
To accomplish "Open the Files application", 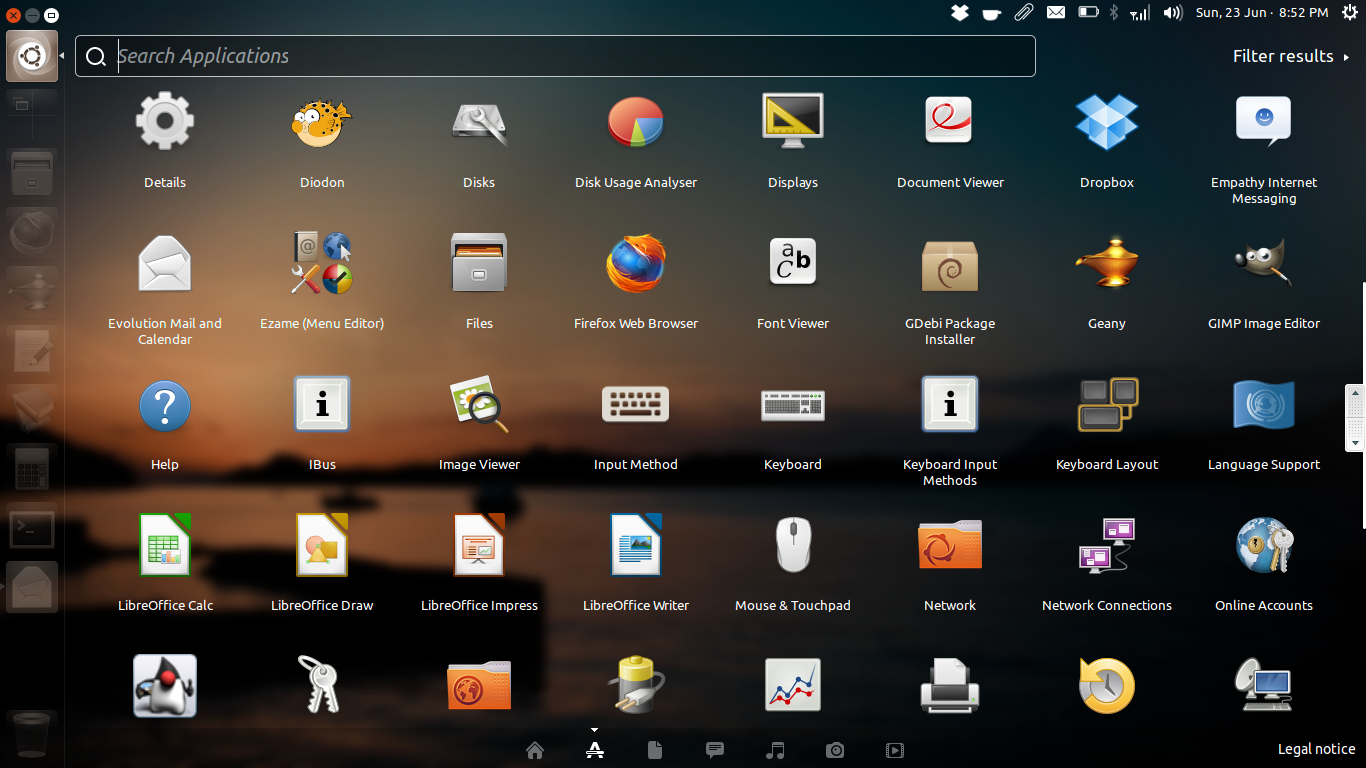I will (x=479, y=263).
